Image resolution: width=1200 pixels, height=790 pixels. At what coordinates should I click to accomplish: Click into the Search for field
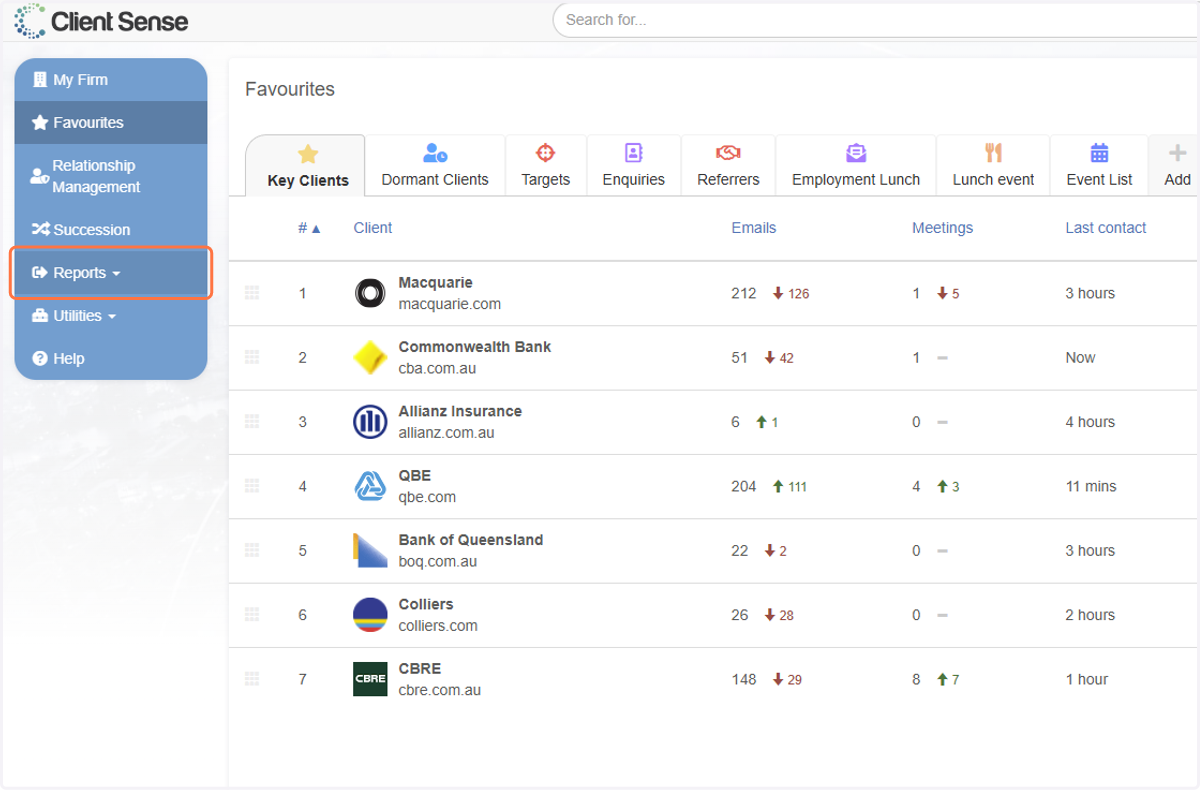coord(876,20)
